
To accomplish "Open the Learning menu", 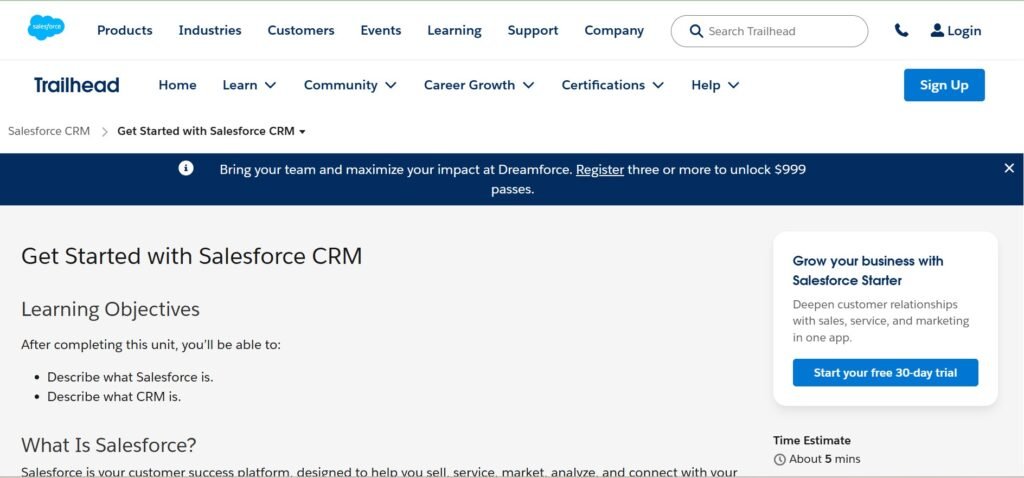I will pos(455,30).
